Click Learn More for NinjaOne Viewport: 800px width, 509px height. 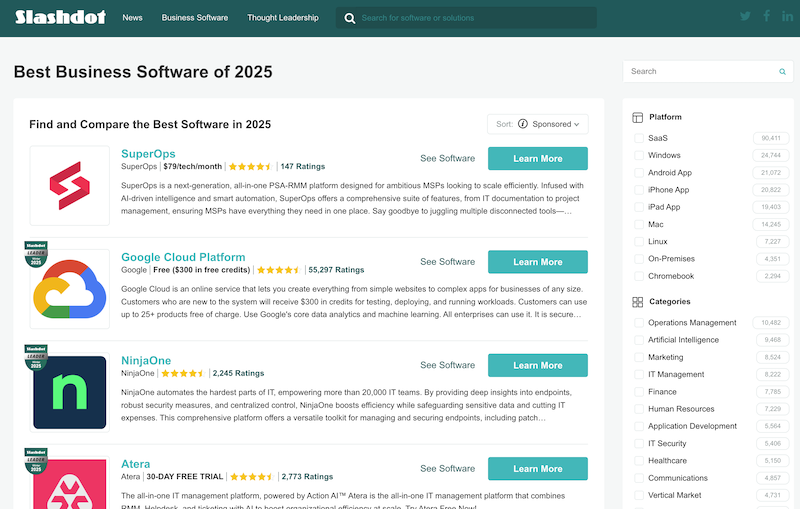coord(538,366)
